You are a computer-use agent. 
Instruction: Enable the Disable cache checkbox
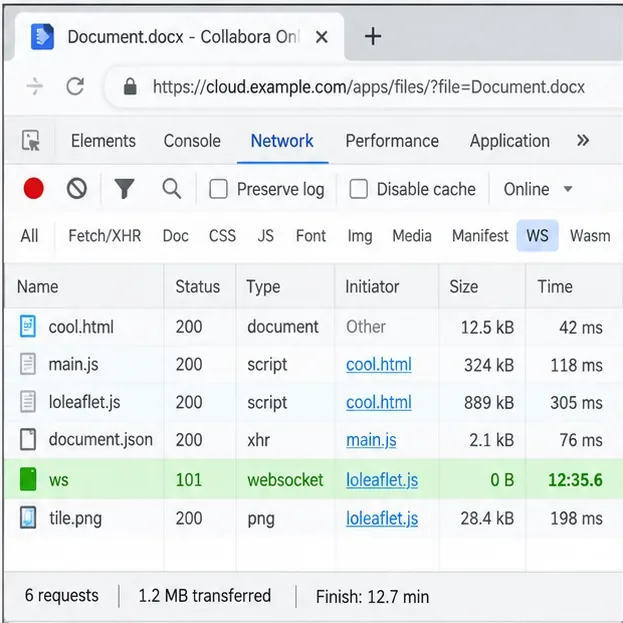point(358,189)
